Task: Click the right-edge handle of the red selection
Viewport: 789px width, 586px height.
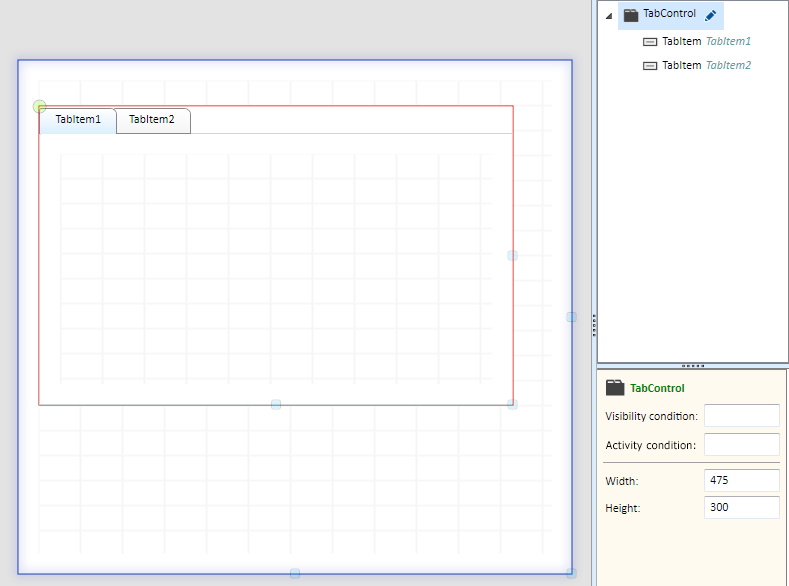Action: [x=512, y=256]
